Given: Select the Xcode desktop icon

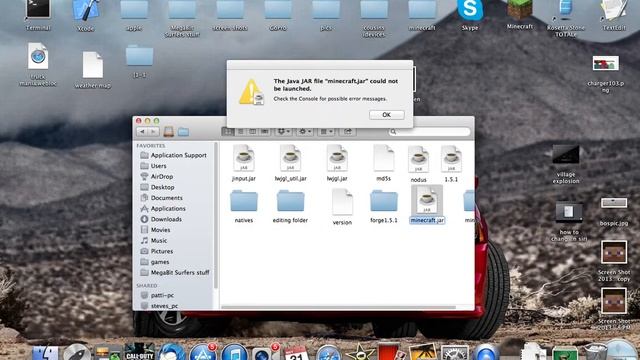Looking at the screenshot, I should coord(85,16).
